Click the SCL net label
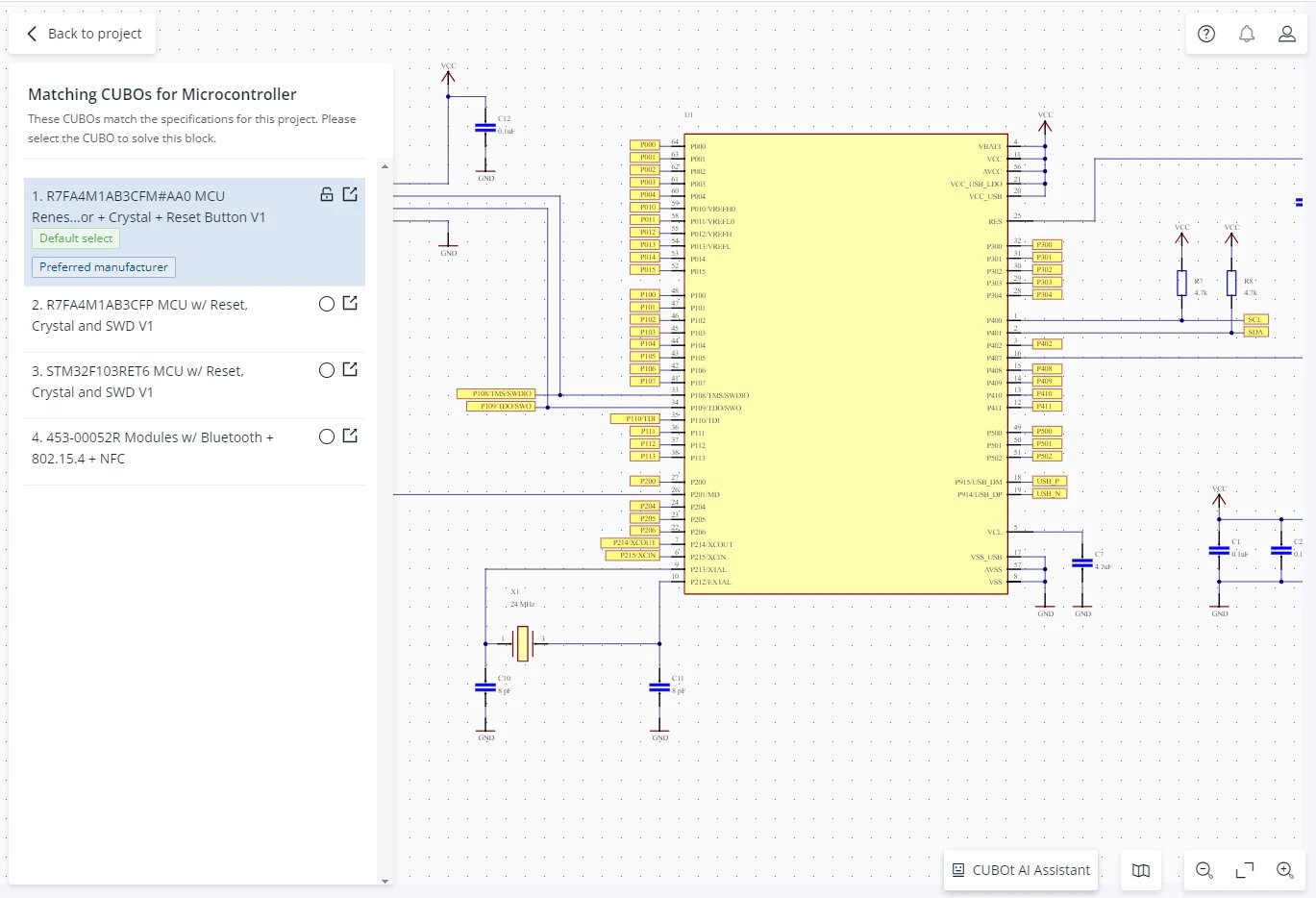The width and height of the screenshot is (1316, 898). point(1255,319)
